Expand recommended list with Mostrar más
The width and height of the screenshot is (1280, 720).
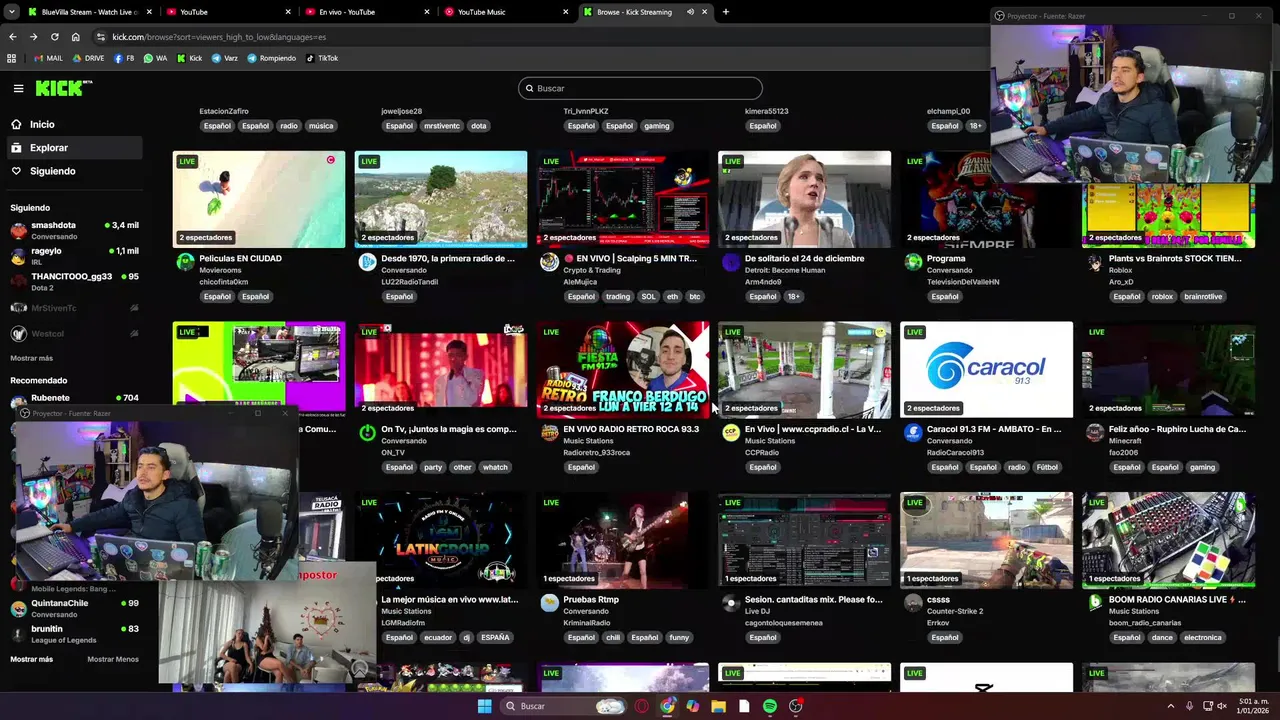click(x=32, y=659)
